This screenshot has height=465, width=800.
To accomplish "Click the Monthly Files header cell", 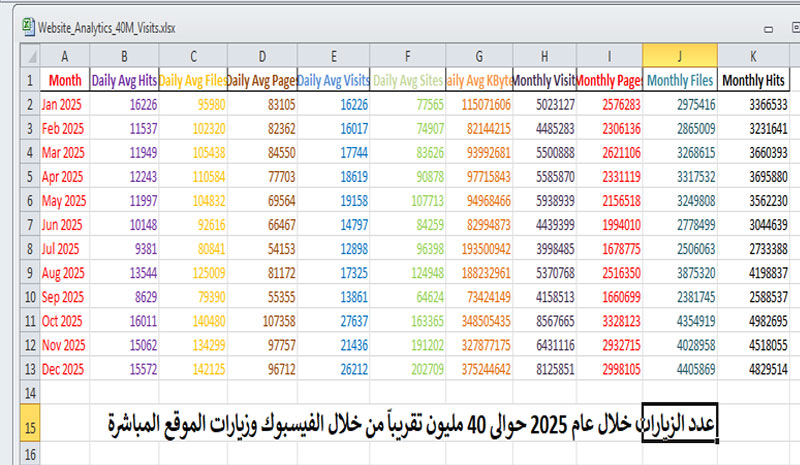I will 680,79.
